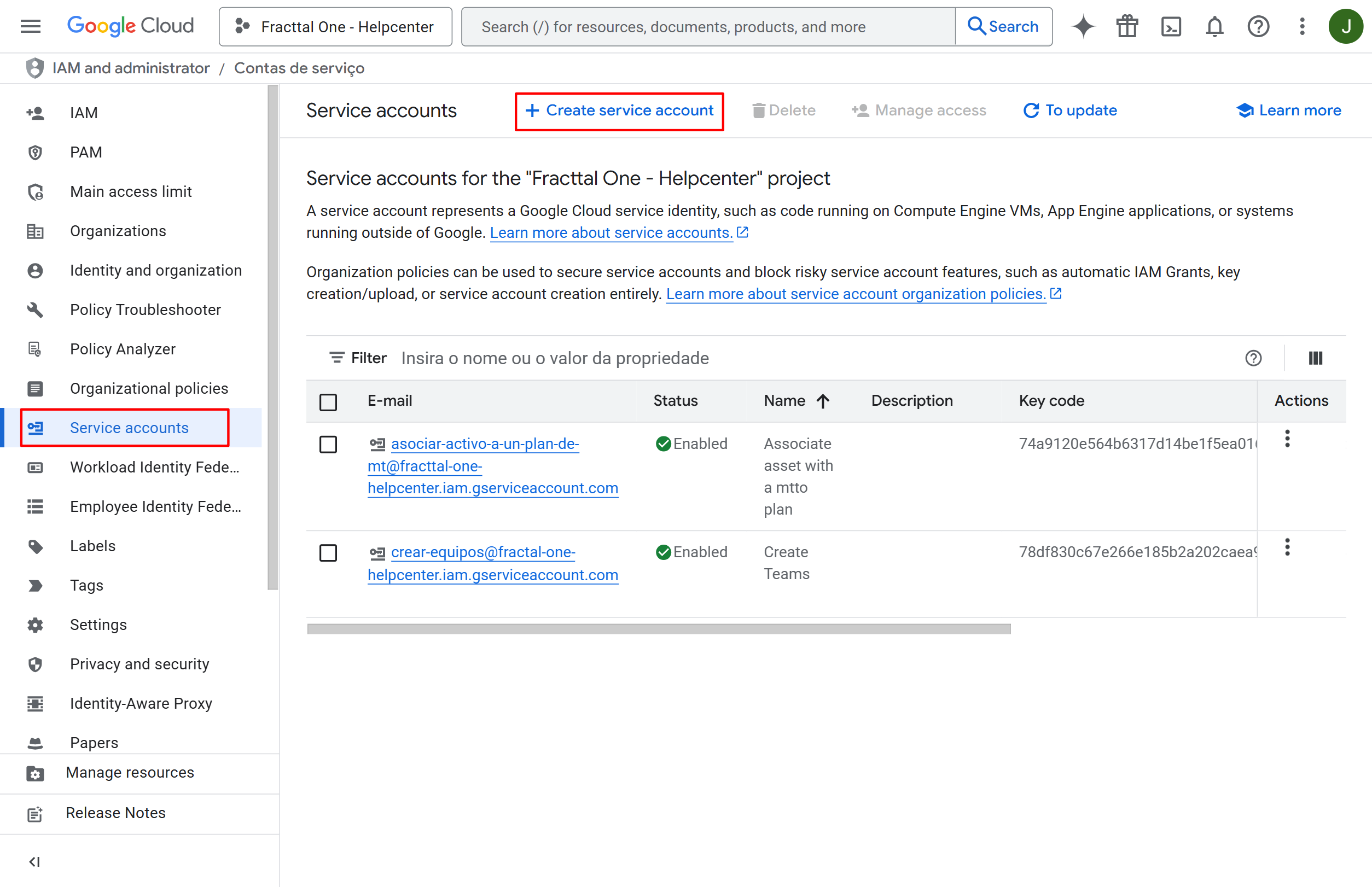Open the help question mark in top bar
This screenshot has height=887, width=1372.
[x=1258, y=26]
